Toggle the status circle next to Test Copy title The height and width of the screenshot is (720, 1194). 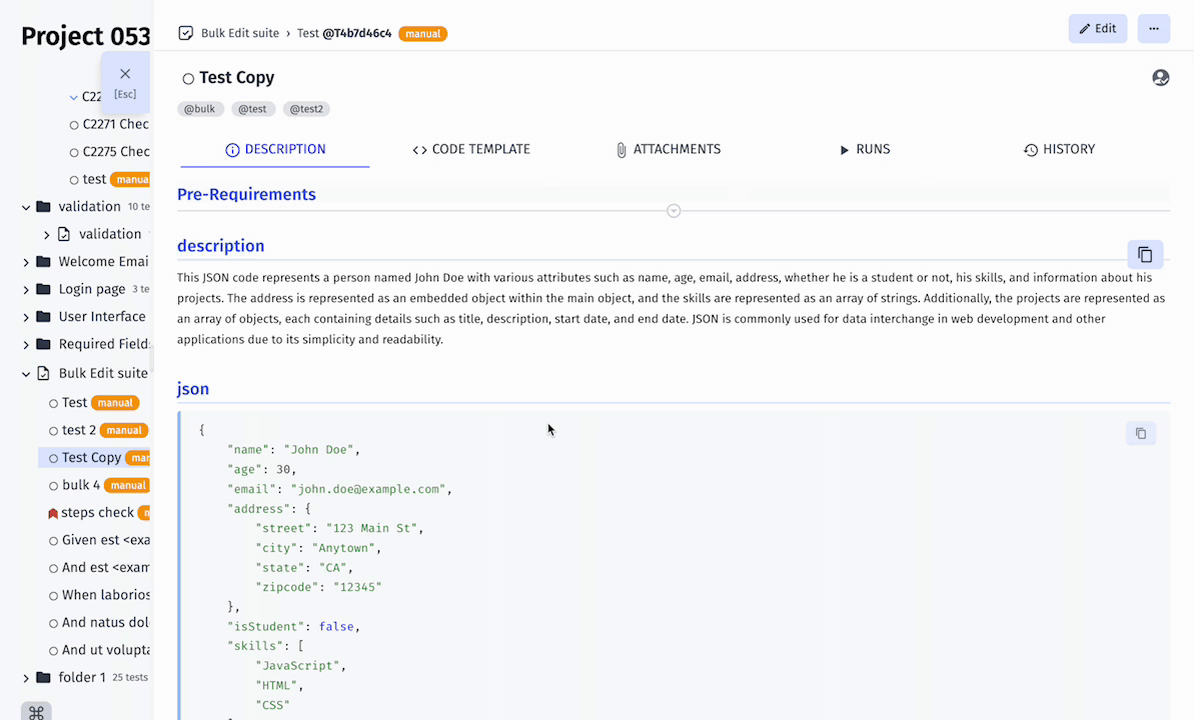(x=188, y=78)
